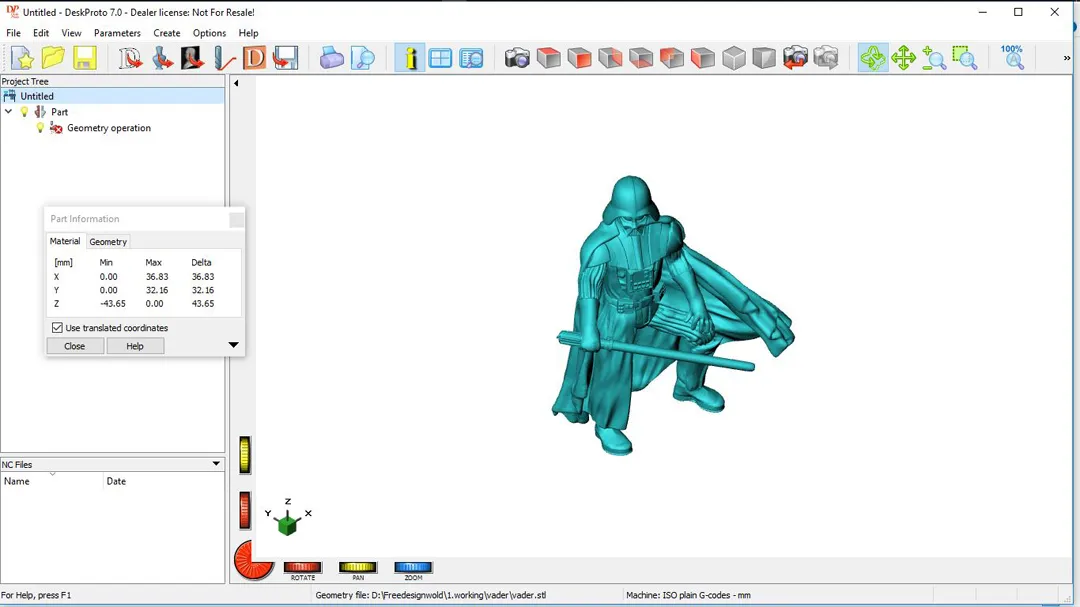Click the list-with-magnifier toolbar icon
Image resolution: width=1080 pixels, height=607 pixels.
(x=472, y=58)
